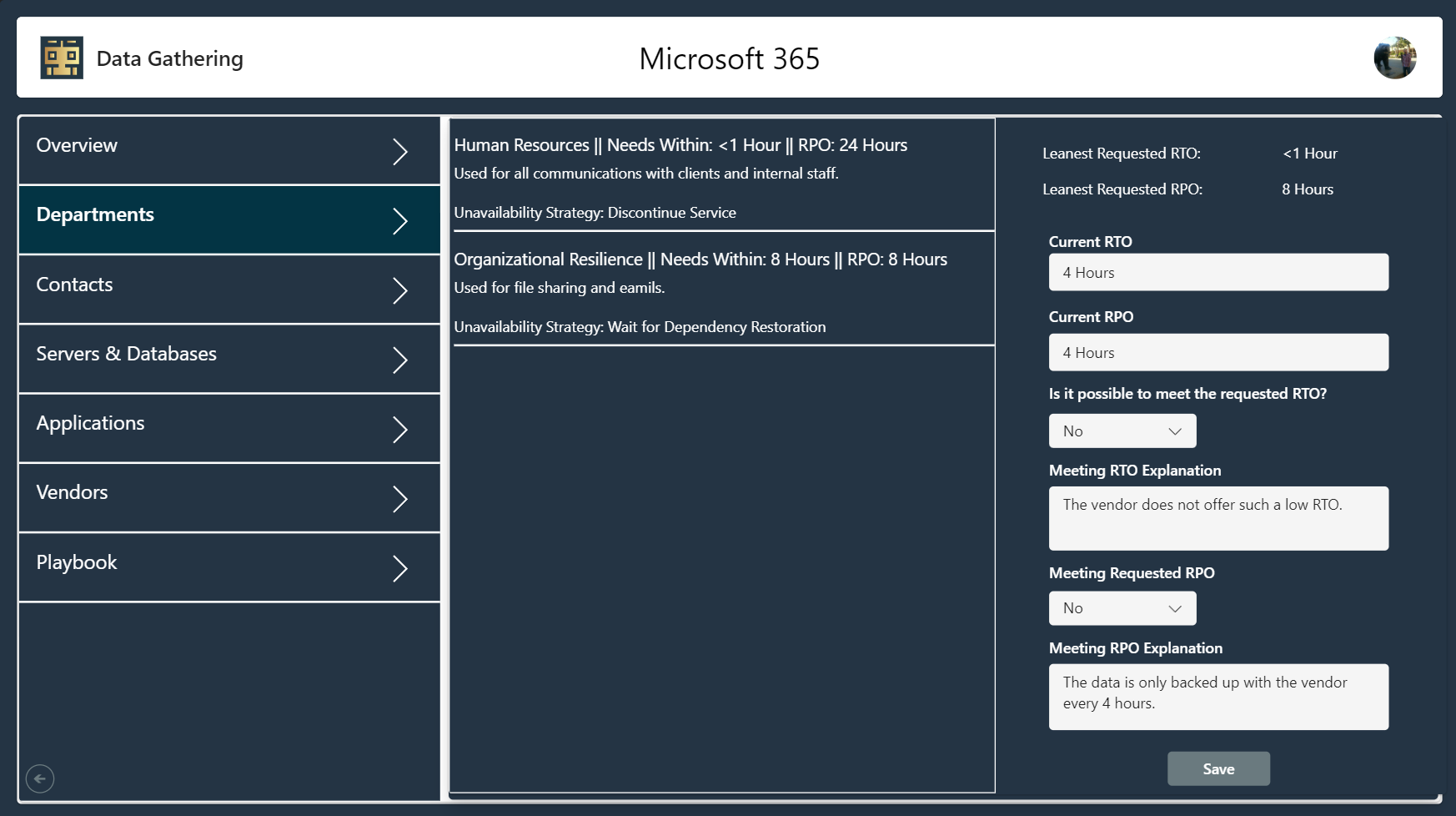Click the Leanest Requested RTO label
The image size is (1456, 816).
tap(1121, 154)
